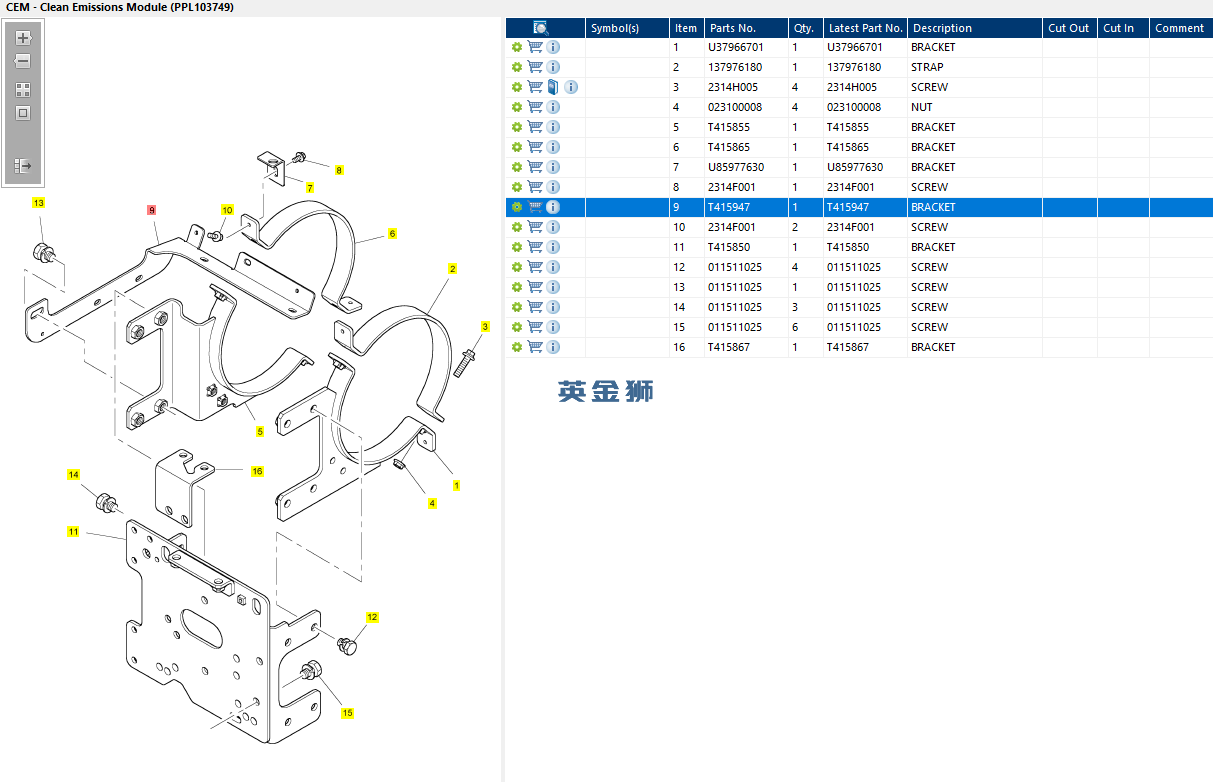This screenshot has width=1213, height=782.
Task: Click latest part number 023100008
Action: click(x=854, y=107)
